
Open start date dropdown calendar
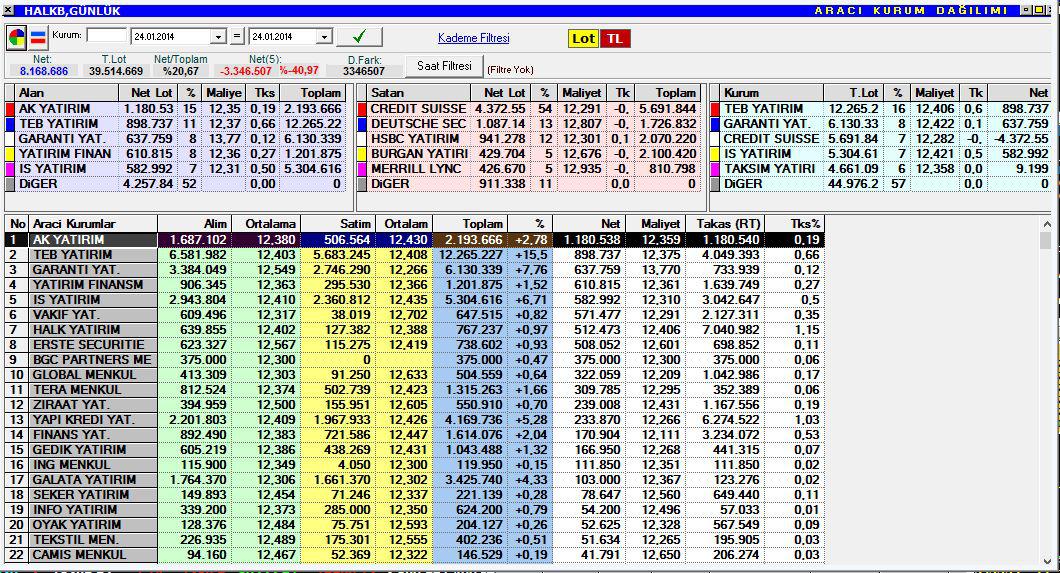point(218,36)
